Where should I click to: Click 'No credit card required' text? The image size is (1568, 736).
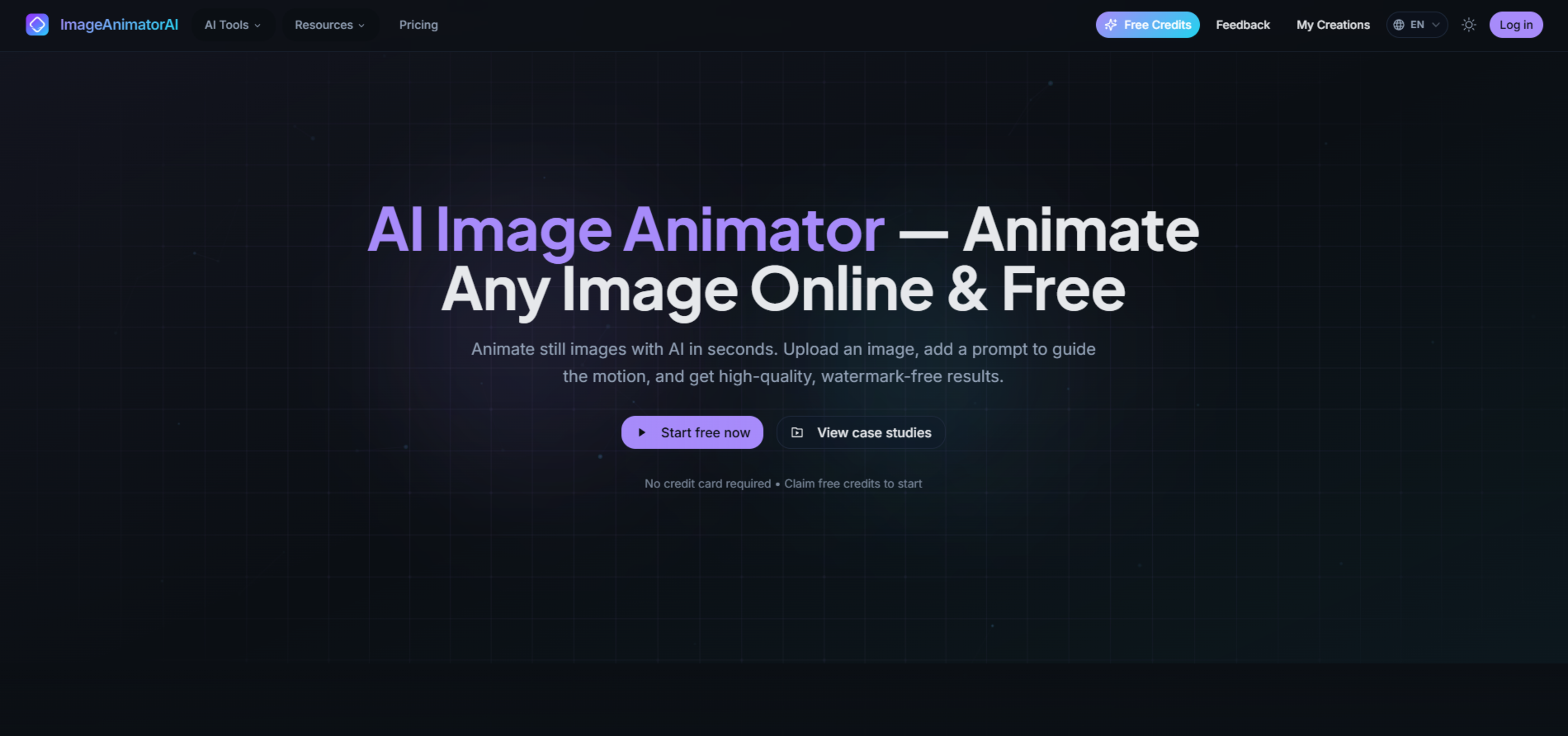click(x=707, y=484)
